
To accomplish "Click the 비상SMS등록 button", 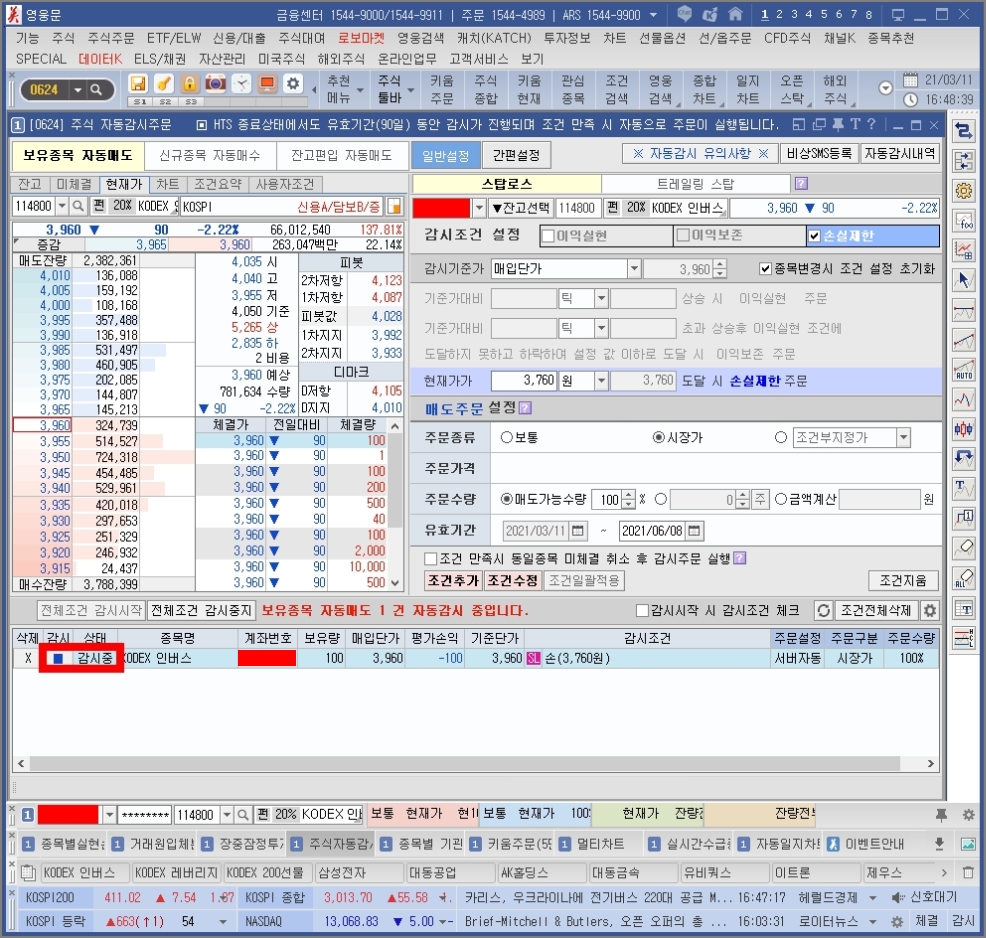I will click(819, 153).
